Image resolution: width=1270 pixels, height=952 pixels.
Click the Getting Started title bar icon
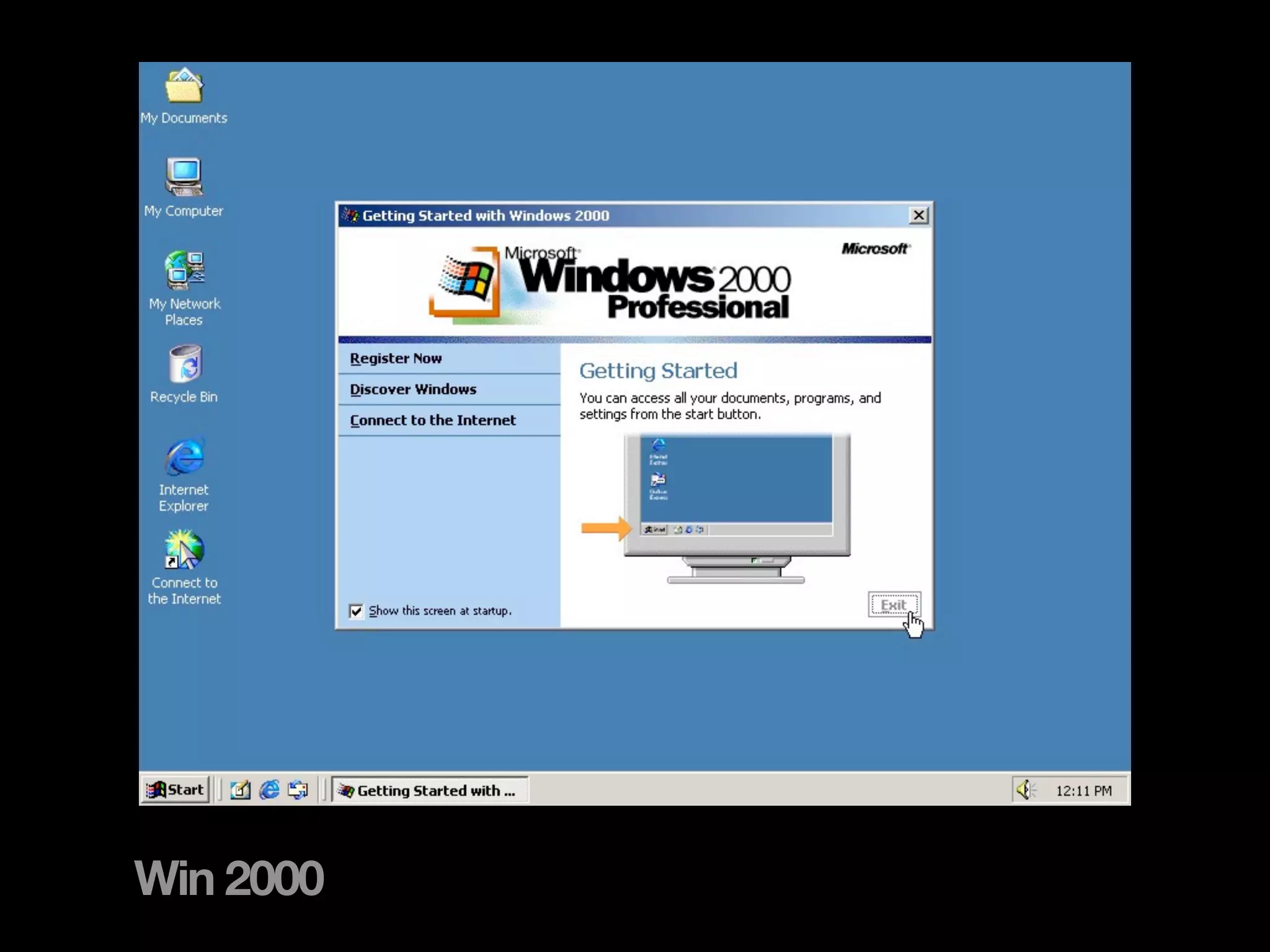click(x=351, y=216)
